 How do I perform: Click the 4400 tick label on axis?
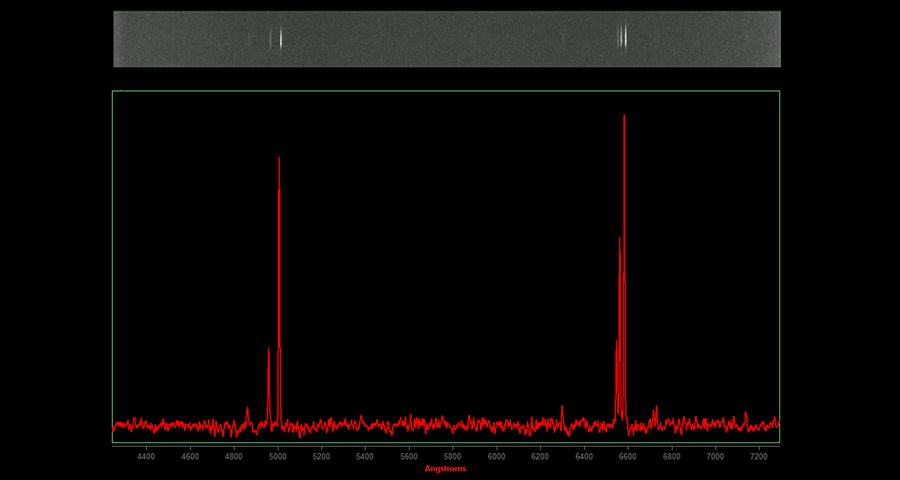click(x=146, y=456)
